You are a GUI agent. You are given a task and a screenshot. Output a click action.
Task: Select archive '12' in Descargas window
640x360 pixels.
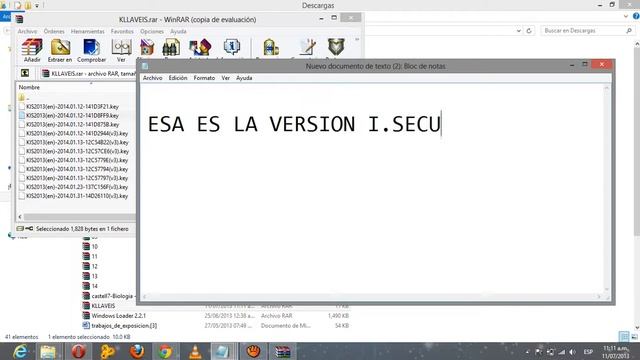click(x=90, y=266)
